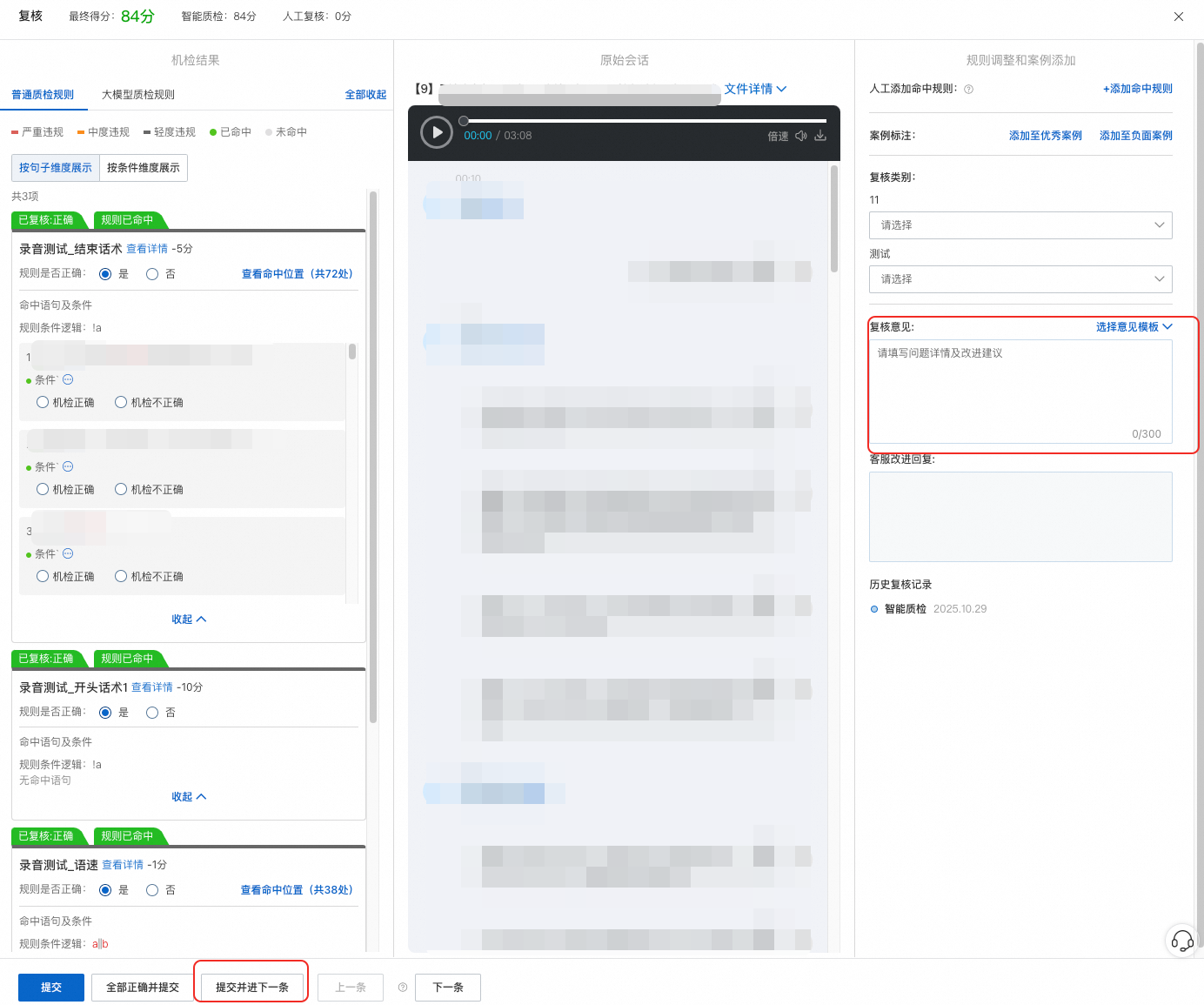Choose 机检正确 for third condition
The width and height of the screenshot is (1204, 1005).
[x=43, y=576]
